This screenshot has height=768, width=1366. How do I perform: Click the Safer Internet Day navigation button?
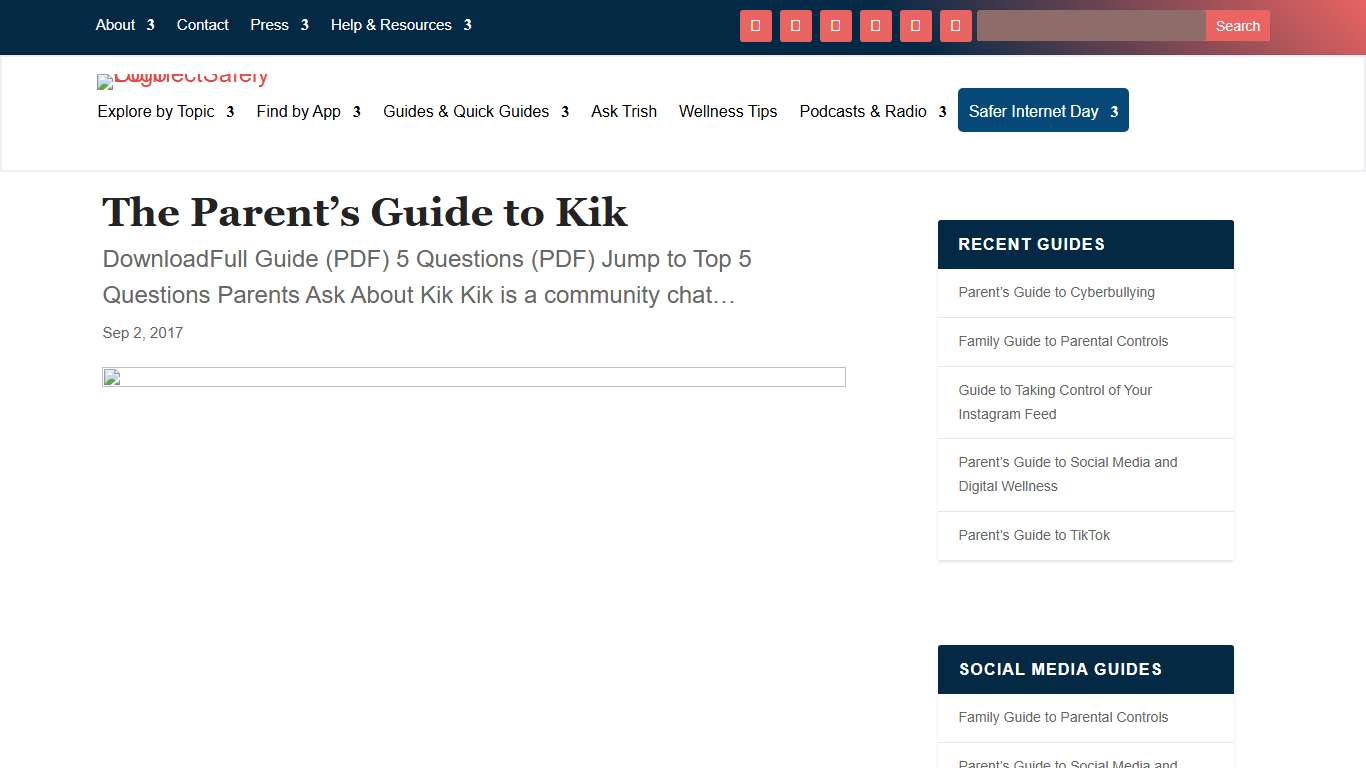(x=1043, y=110)
